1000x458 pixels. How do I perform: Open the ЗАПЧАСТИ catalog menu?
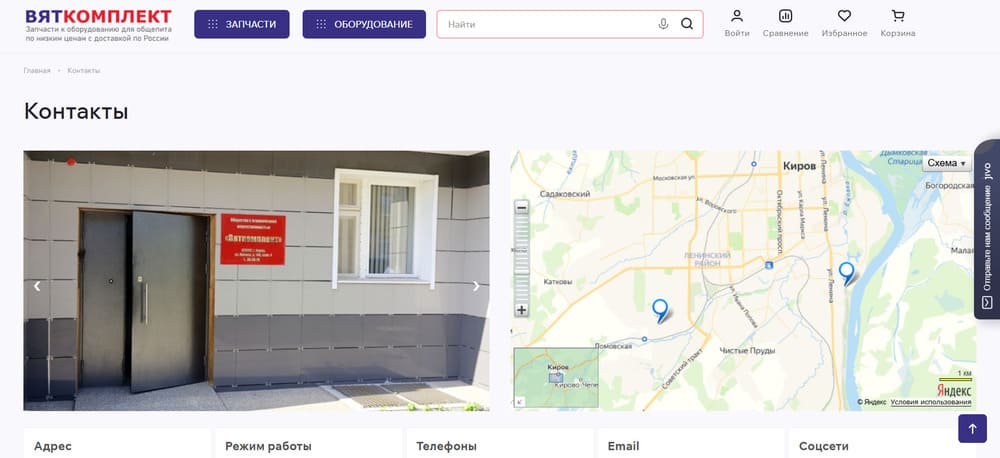click(242, 24)
